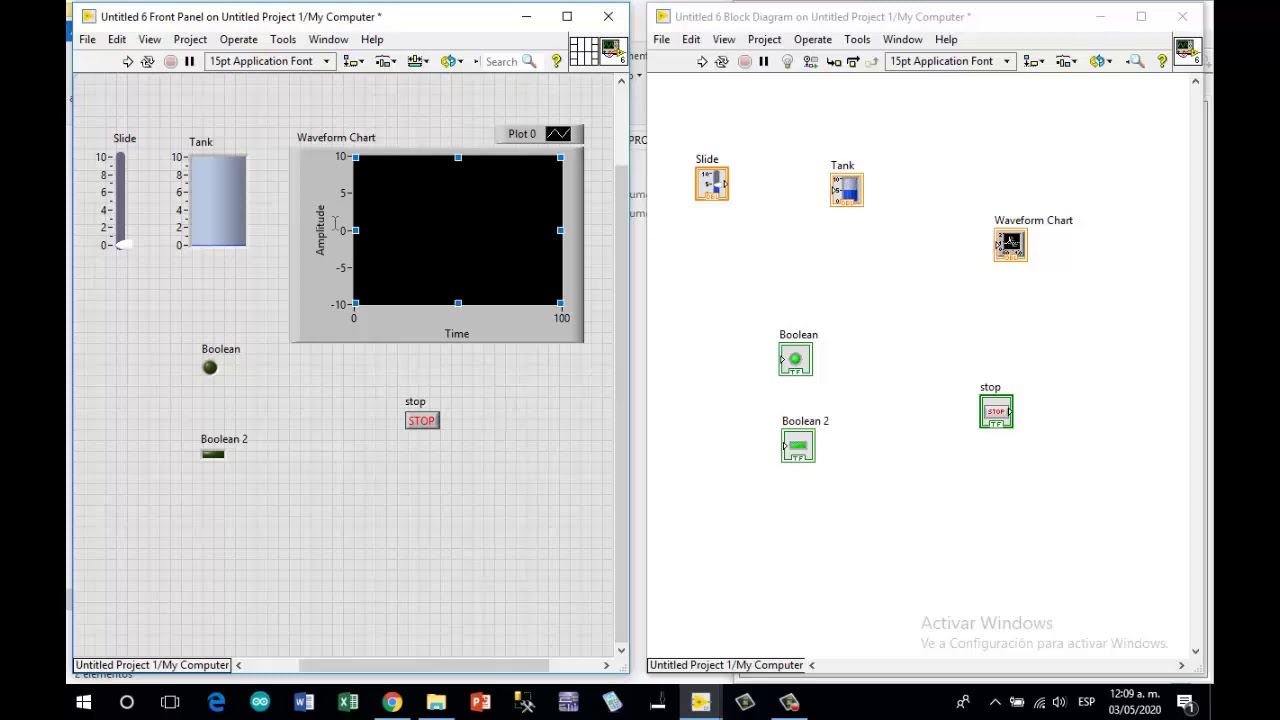Viewport: 1280px width, 720px height.
Task: Open Project menu in Block Diagram
Action: pyautogui.click(x=764, y=39)
